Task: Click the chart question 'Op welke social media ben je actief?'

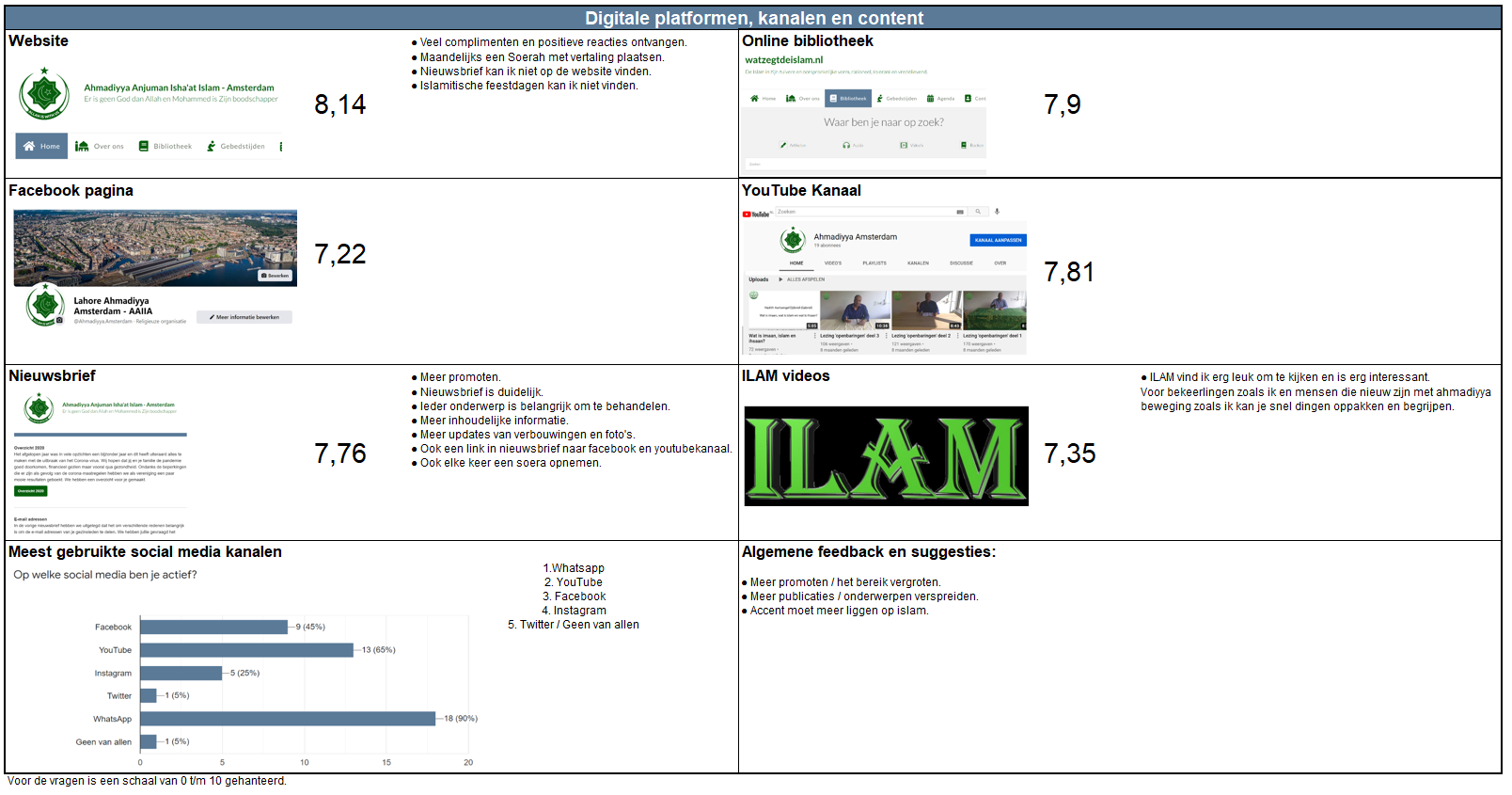Action: (105, 575)
